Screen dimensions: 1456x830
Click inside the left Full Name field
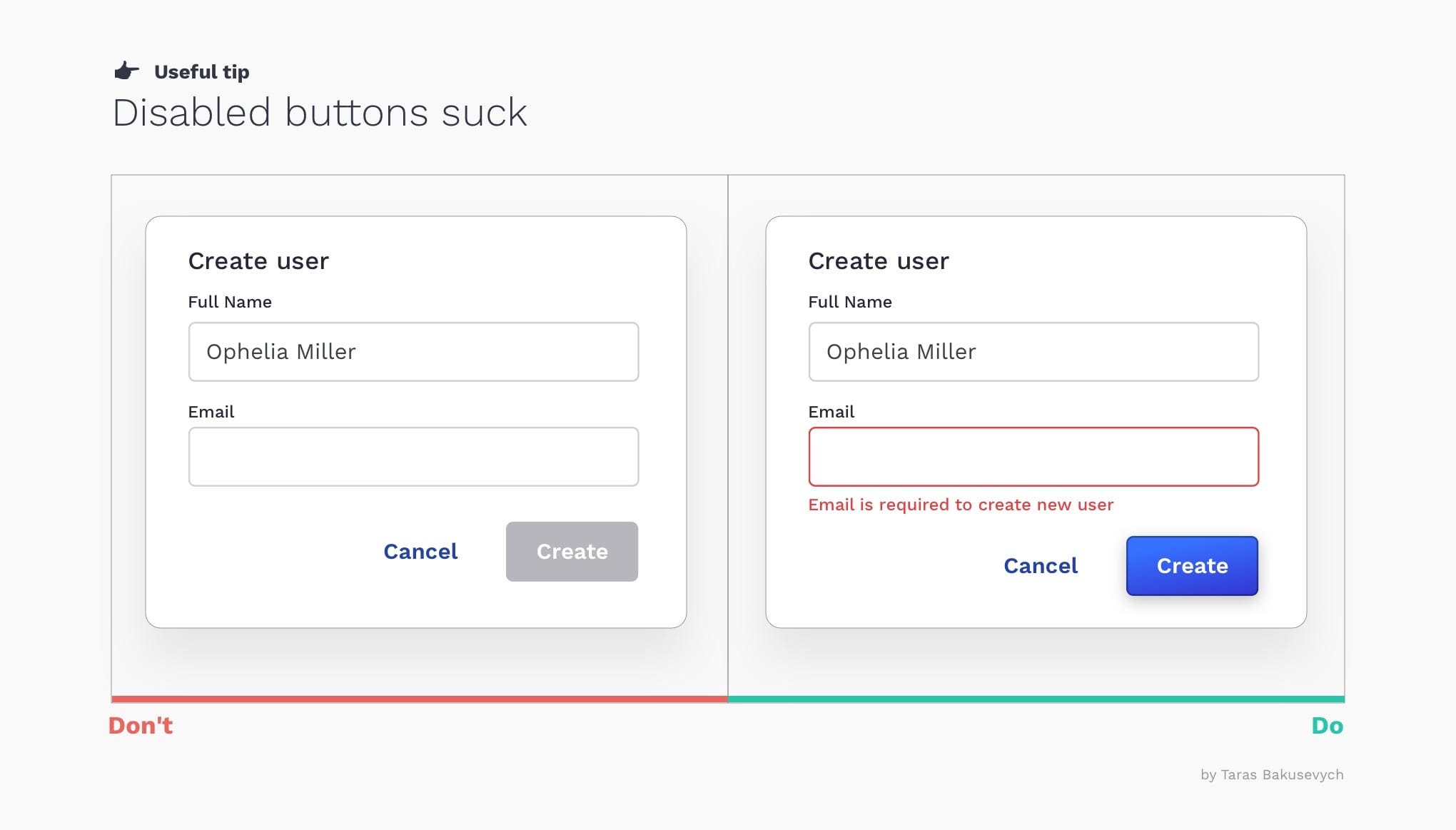point(413,351)
